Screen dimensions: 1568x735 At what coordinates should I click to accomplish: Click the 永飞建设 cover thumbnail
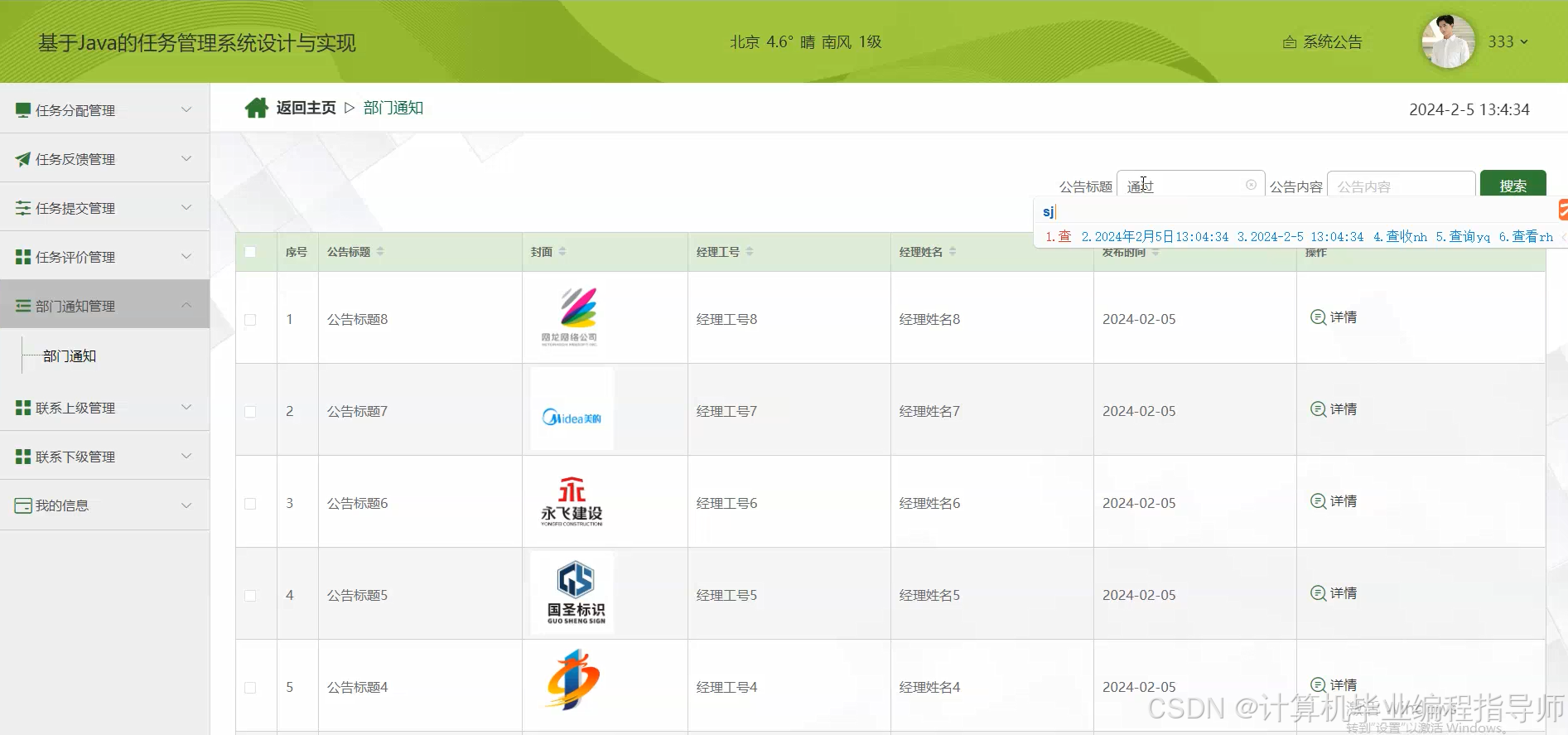(572, 501)
